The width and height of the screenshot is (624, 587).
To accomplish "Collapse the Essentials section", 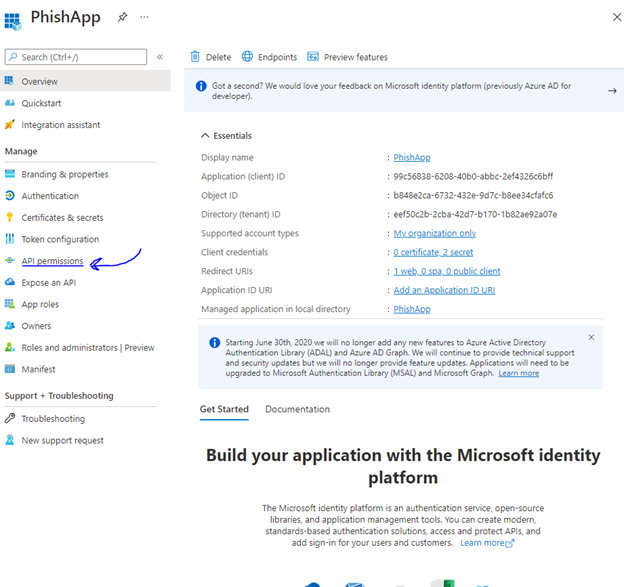I will click(x=206, y=135).
